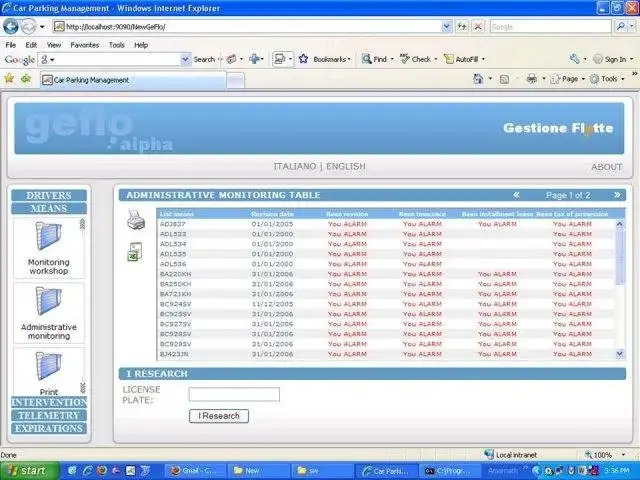Screen dimensions: 640x480
Task: Click the Favorites Center star icon
Action: point(9,78)
